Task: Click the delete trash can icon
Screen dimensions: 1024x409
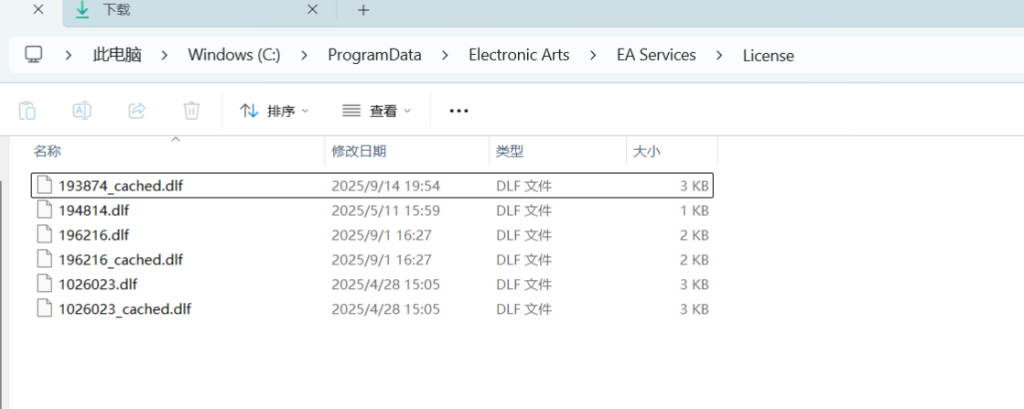Action: coord(191,110)
